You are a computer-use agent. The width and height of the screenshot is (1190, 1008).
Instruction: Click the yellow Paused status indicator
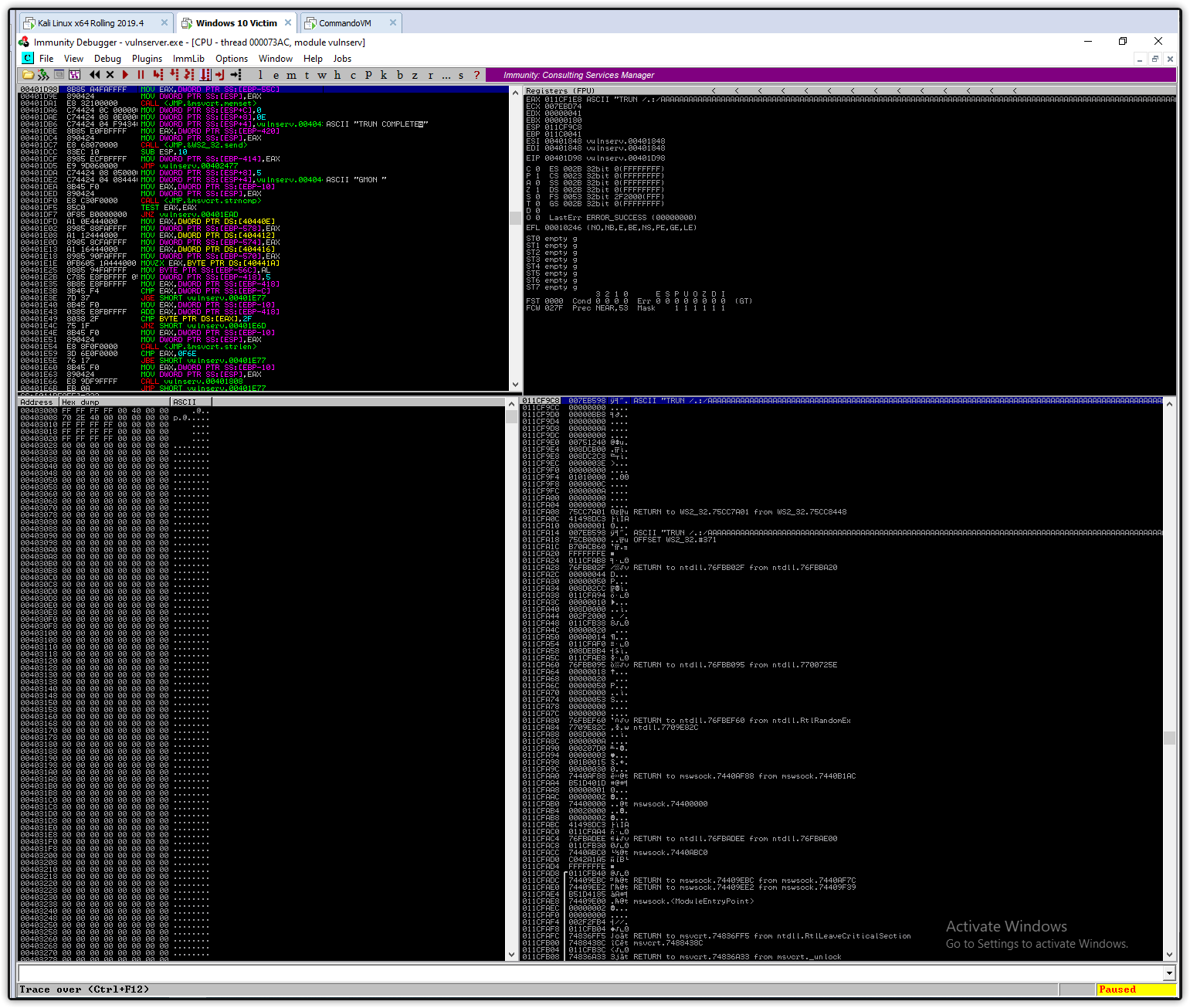point(1136,989)
